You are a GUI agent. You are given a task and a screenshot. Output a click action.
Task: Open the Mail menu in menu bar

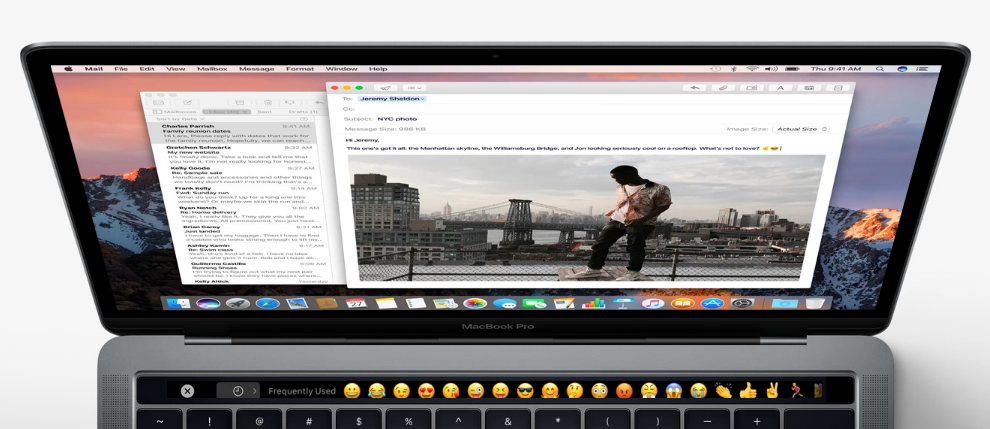[x=94, y=69]
